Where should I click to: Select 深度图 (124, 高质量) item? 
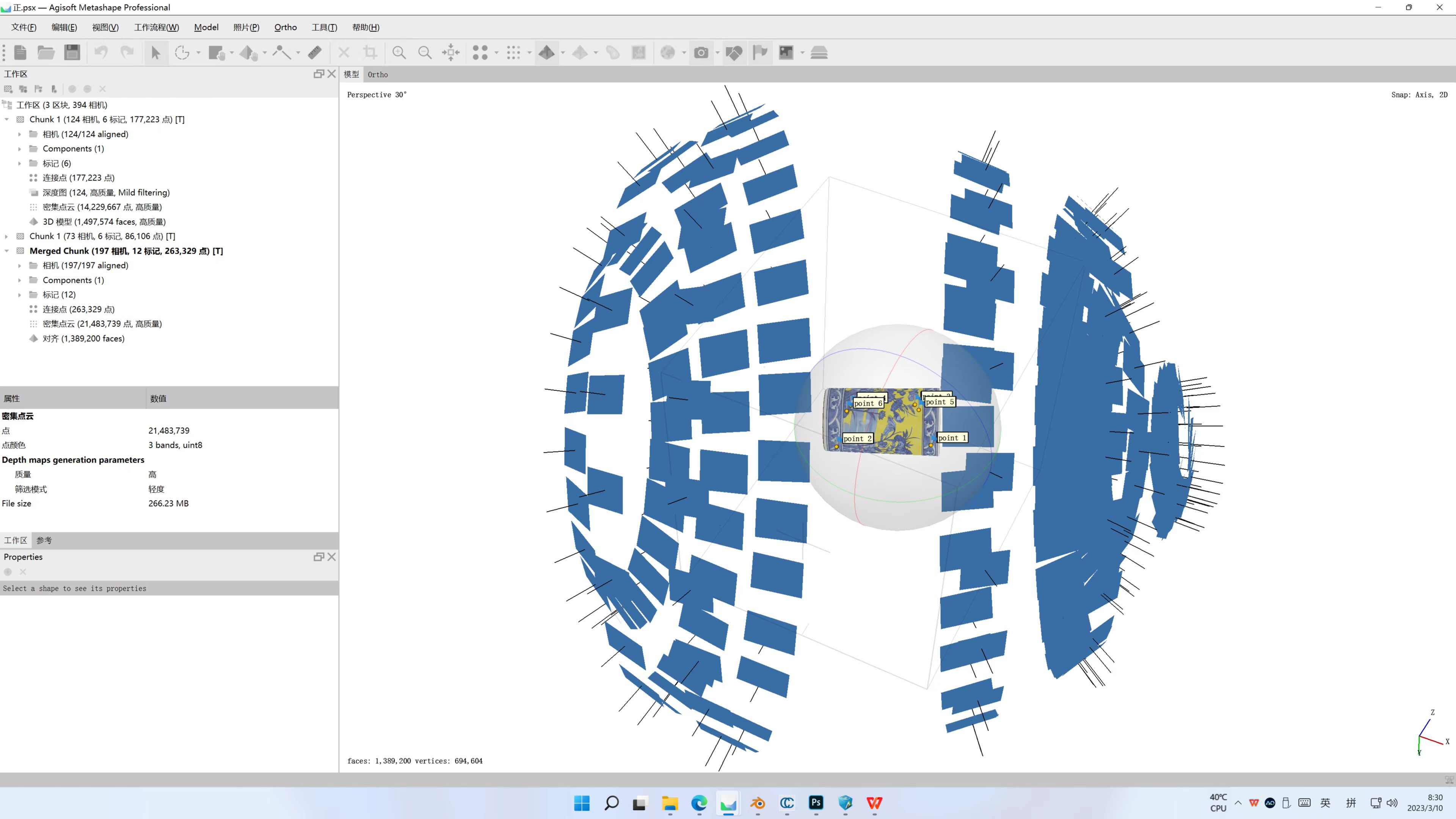106,193
